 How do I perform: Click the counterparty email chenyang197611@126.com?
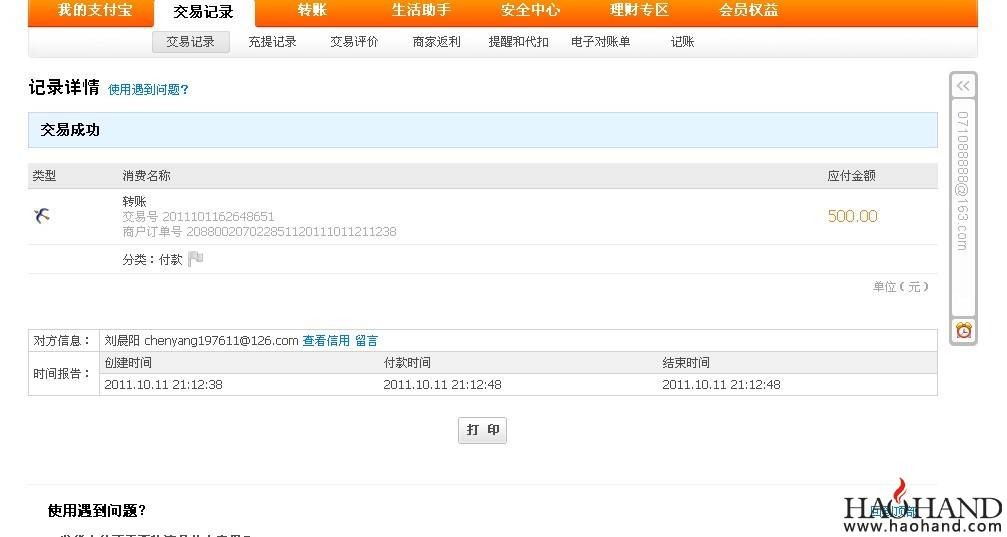click(x=221, y=340)
